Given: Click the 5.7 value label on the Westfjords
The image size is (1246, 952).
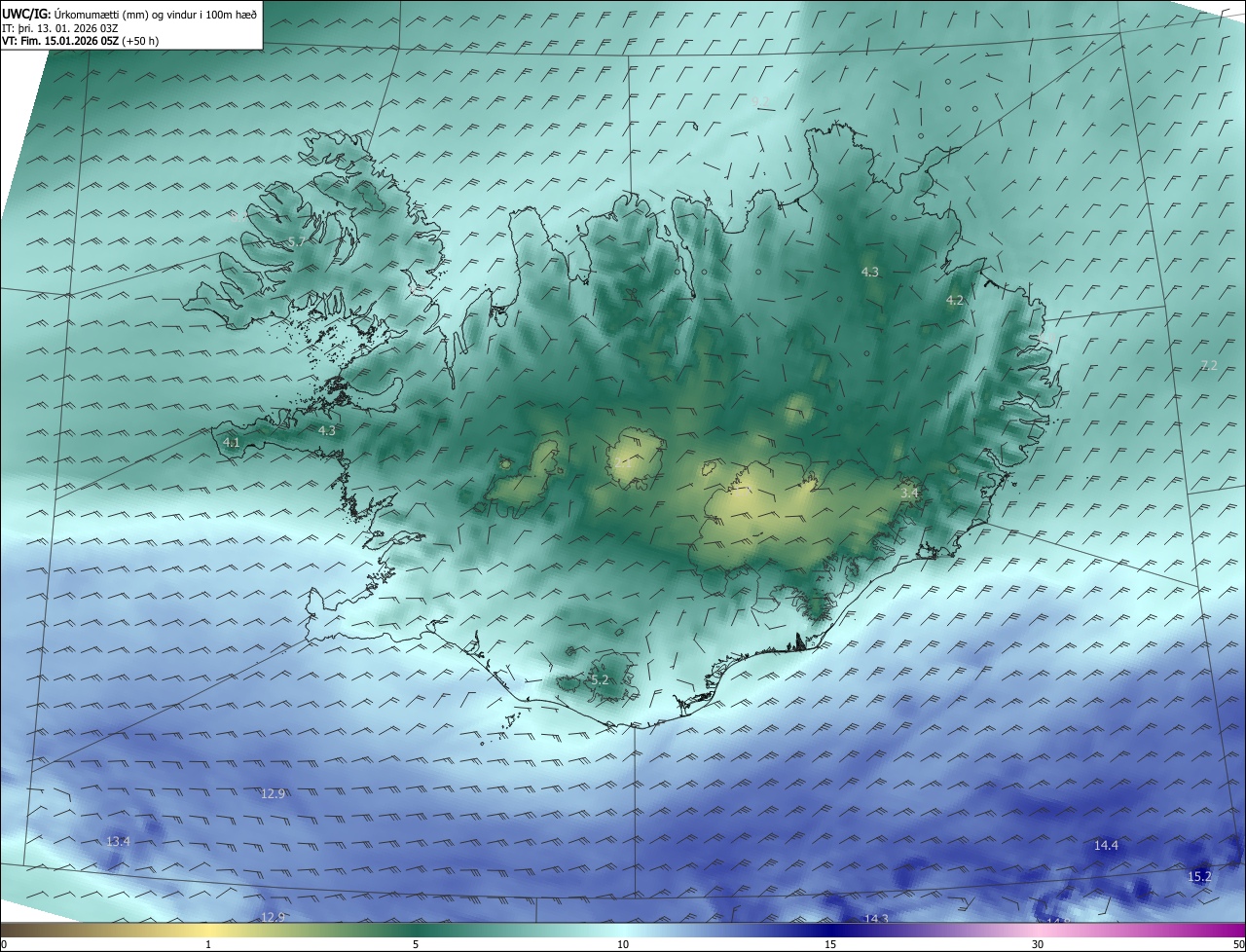Looking at the screenshot, I should point(297,241).
